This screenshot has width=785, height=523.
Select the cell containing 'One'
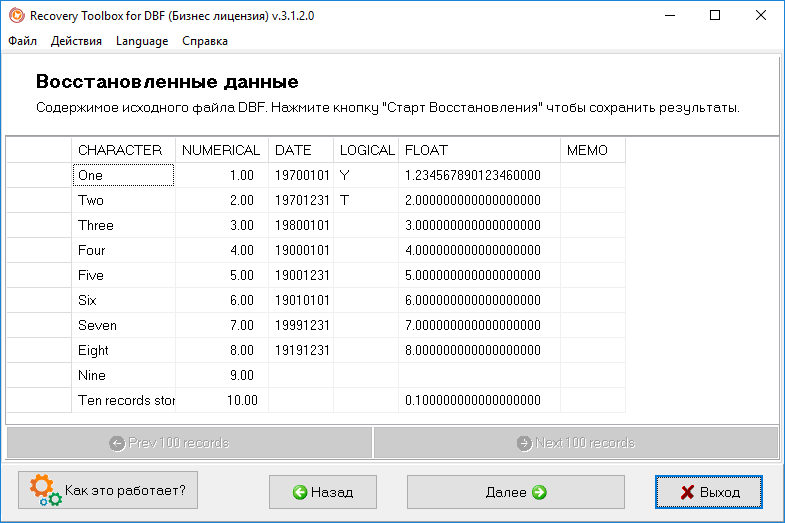[124, 175]
